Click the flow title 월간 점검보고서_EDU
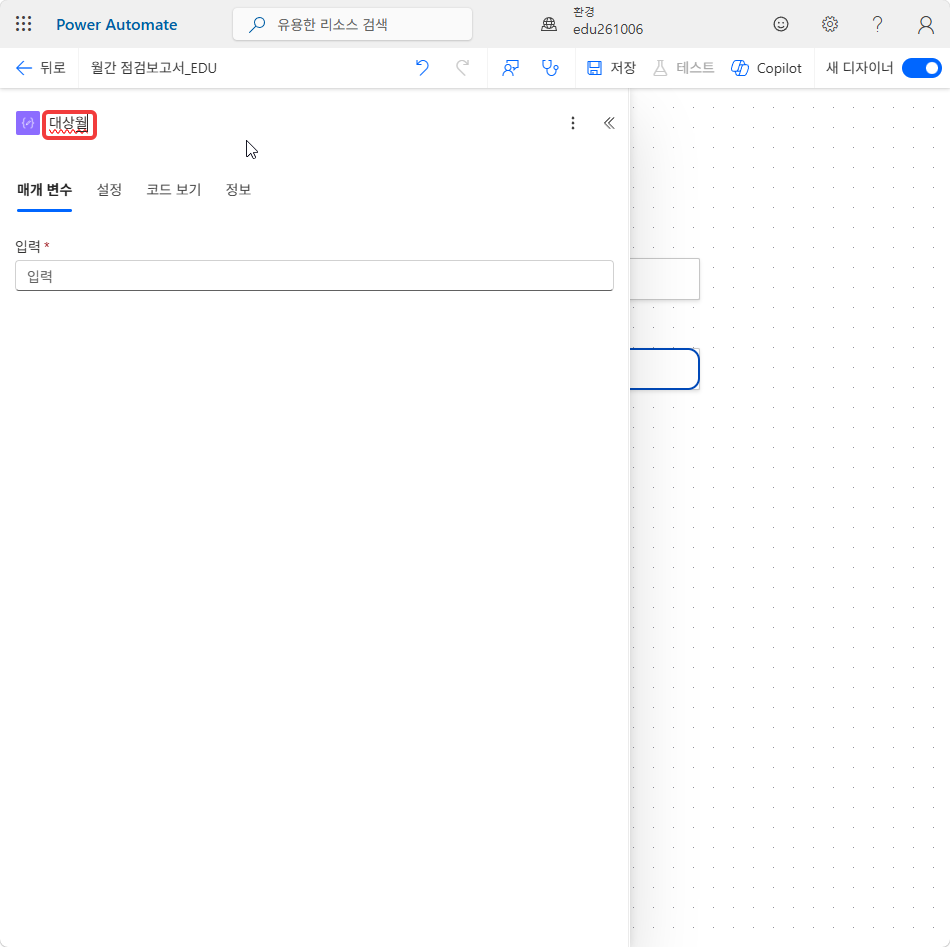The height and width of the screenshot is (947, 950). point(154,68)
